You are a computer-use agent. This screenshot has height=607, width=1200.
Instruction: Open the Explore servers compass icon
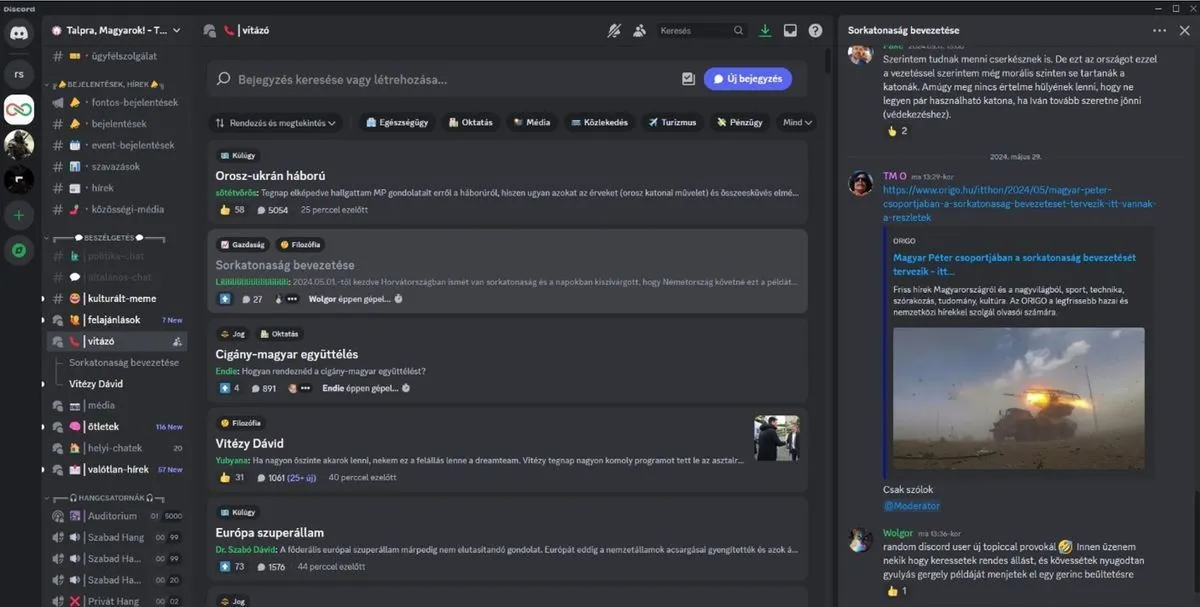click(x=19, y=250)
